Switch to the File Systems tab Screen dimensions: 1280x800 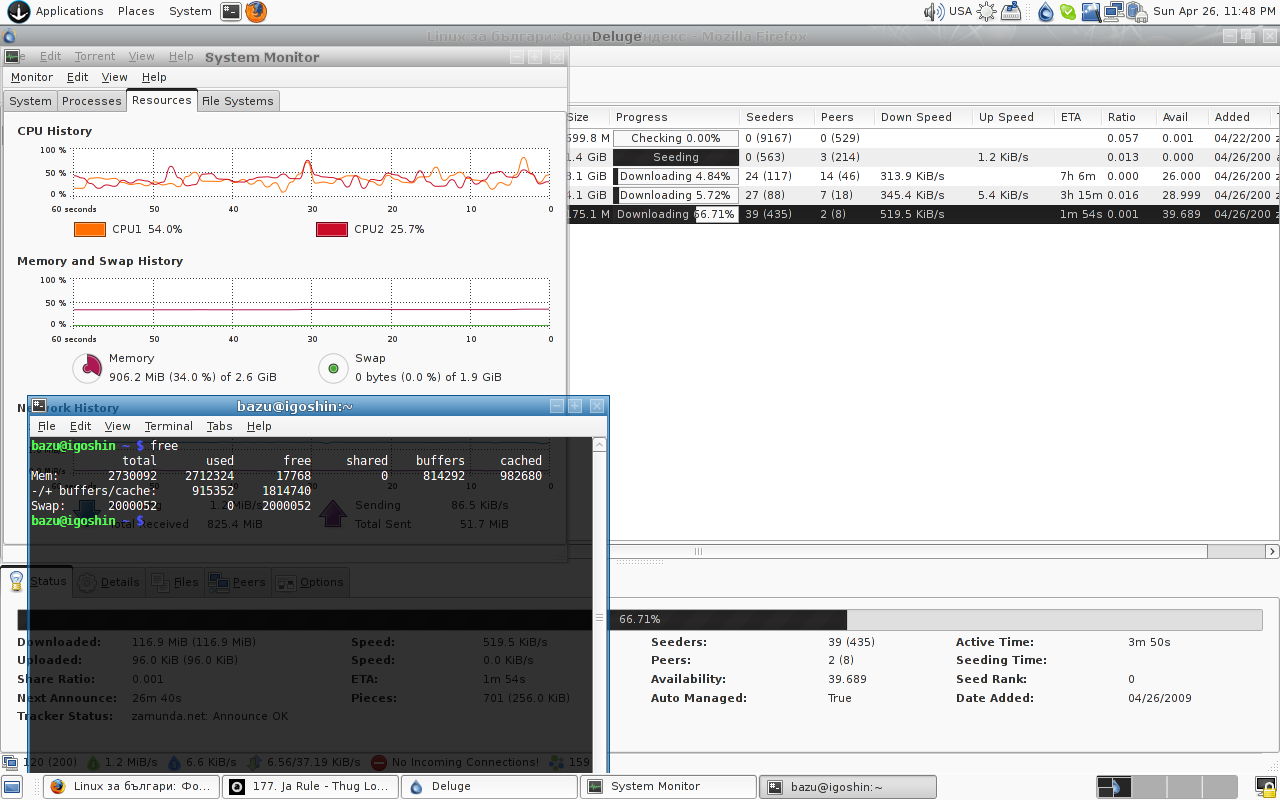pos(237,101)
